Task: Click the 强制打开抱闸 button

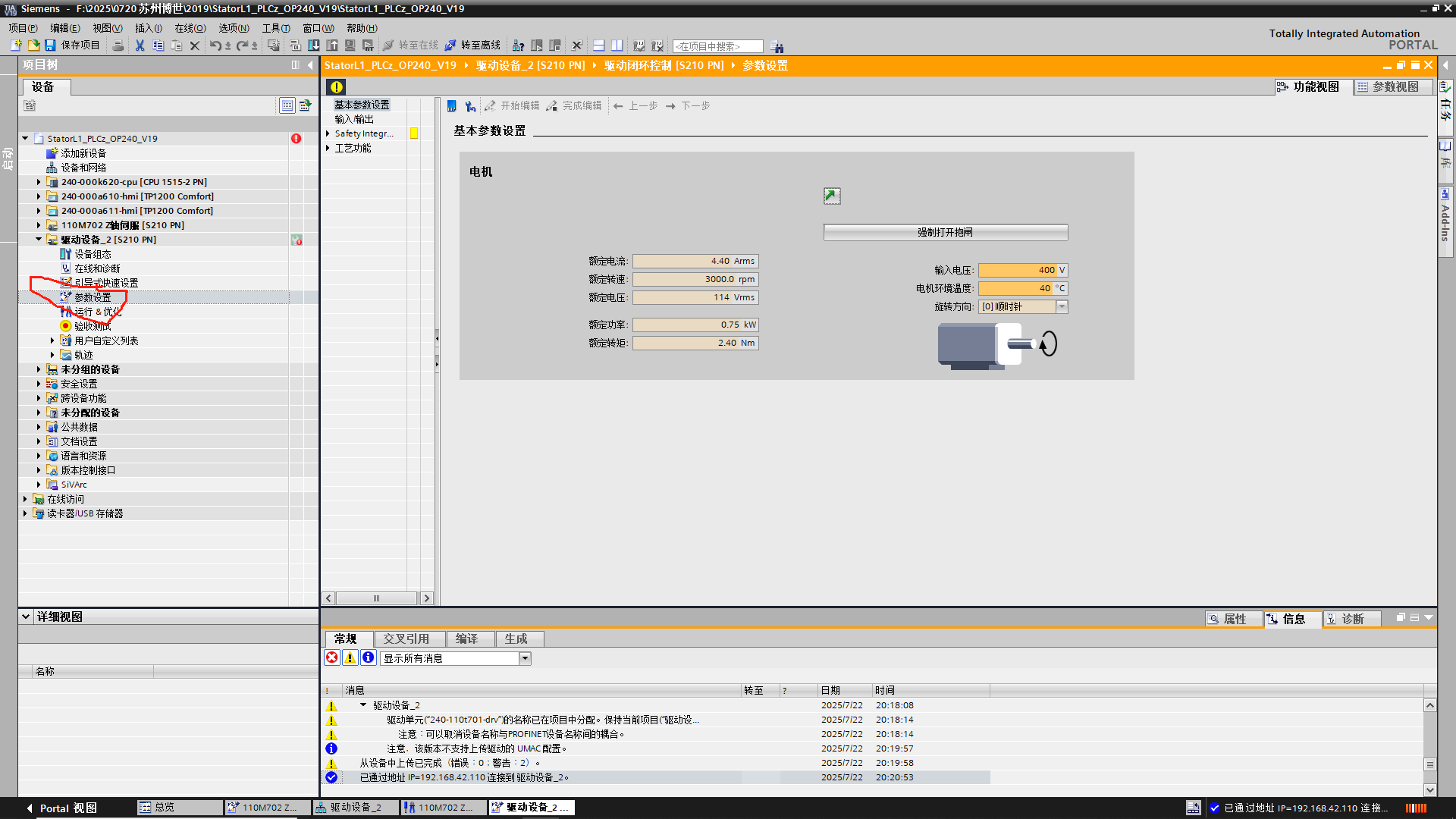Action: tap(946, 232)
